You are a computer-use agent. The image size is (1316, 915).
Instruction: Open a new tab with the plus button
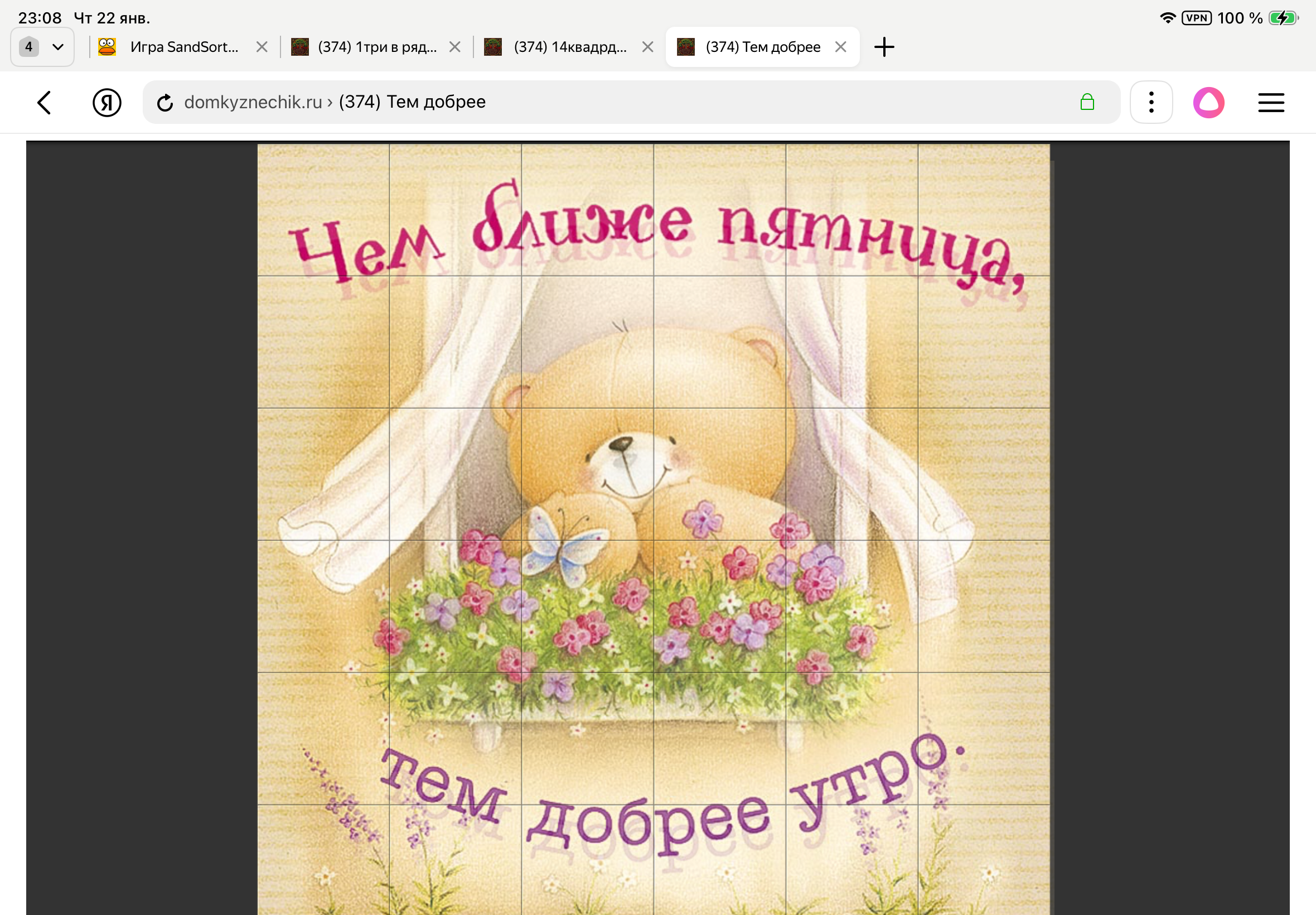point(884,46)
